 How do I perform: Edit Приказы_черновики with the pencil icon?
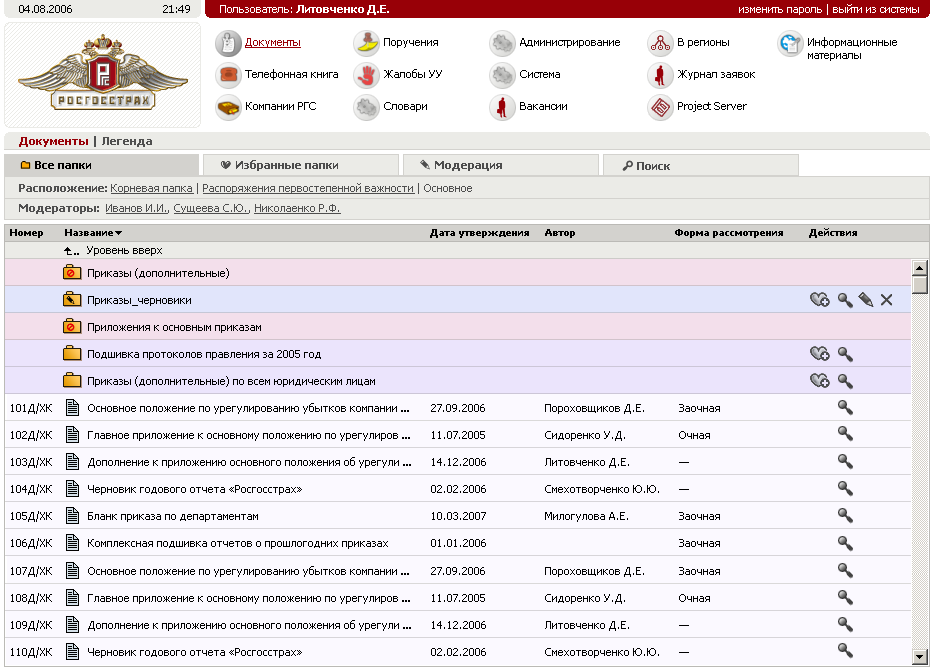[x=866, y=298]
